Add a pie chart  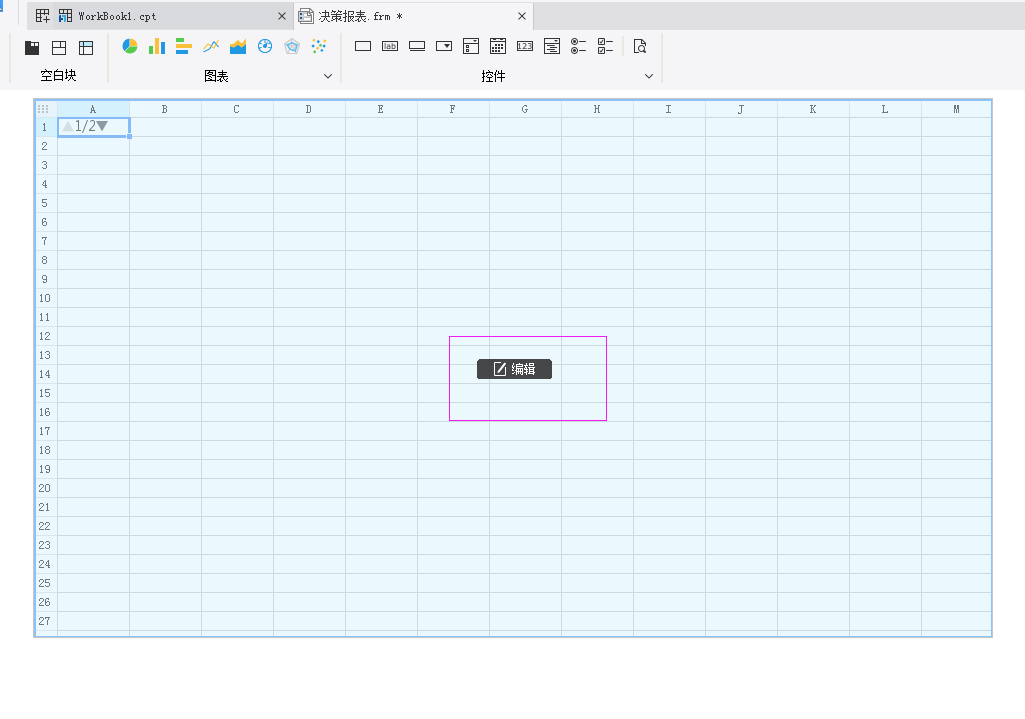pos(129,46)
